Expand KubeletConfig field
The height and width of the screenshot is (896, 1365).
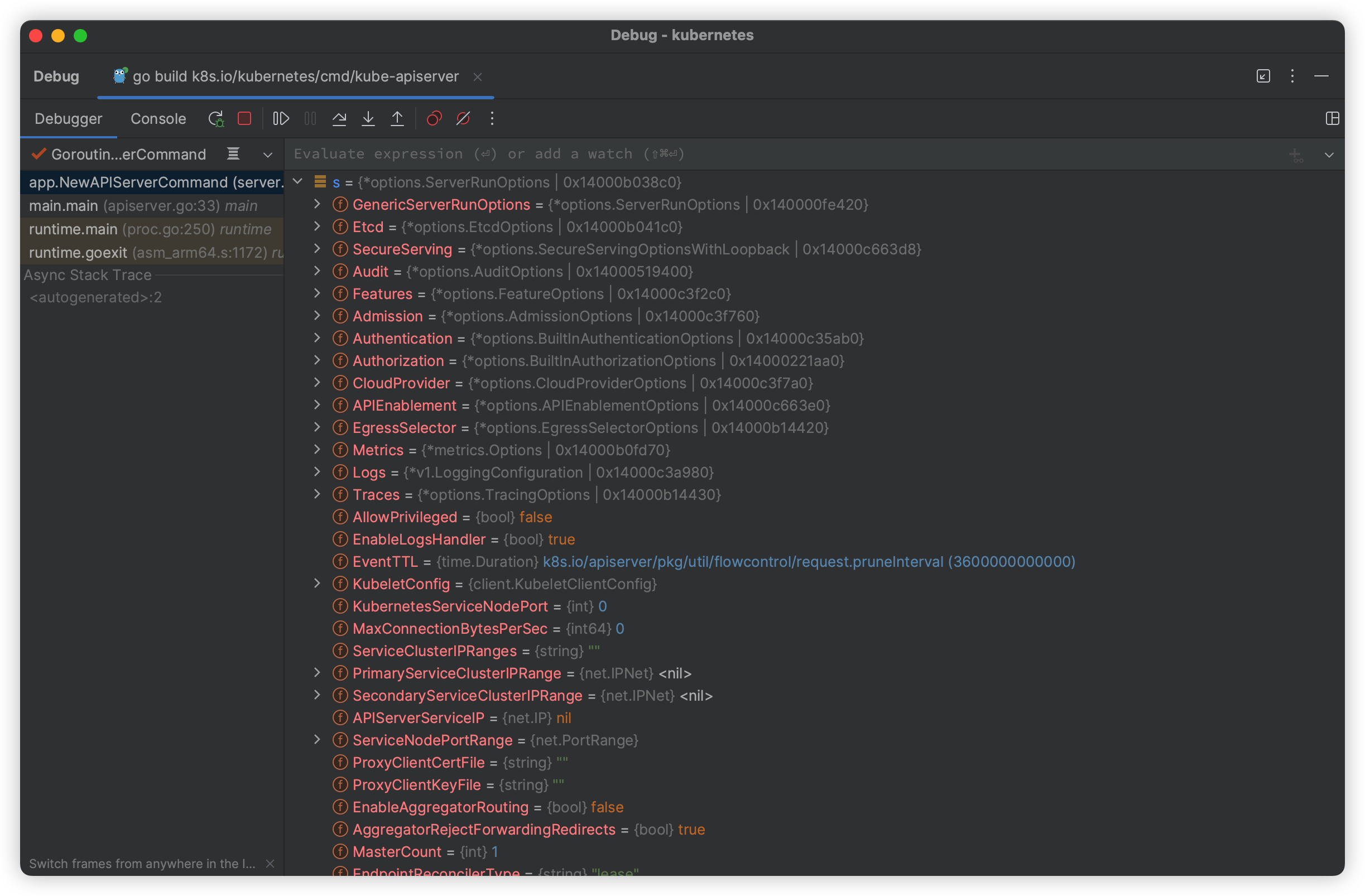coord(316,584)
